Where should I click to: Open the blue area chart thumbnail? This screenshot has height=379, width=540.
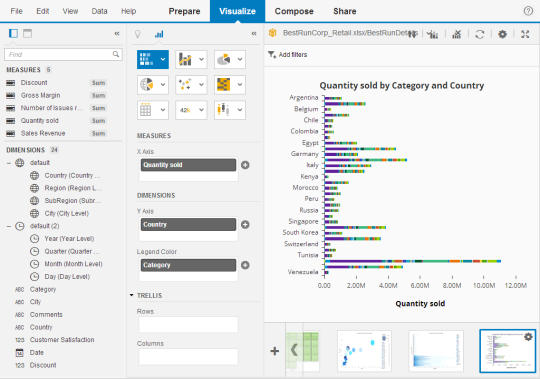pyautogui.click(x=436, y=351)
